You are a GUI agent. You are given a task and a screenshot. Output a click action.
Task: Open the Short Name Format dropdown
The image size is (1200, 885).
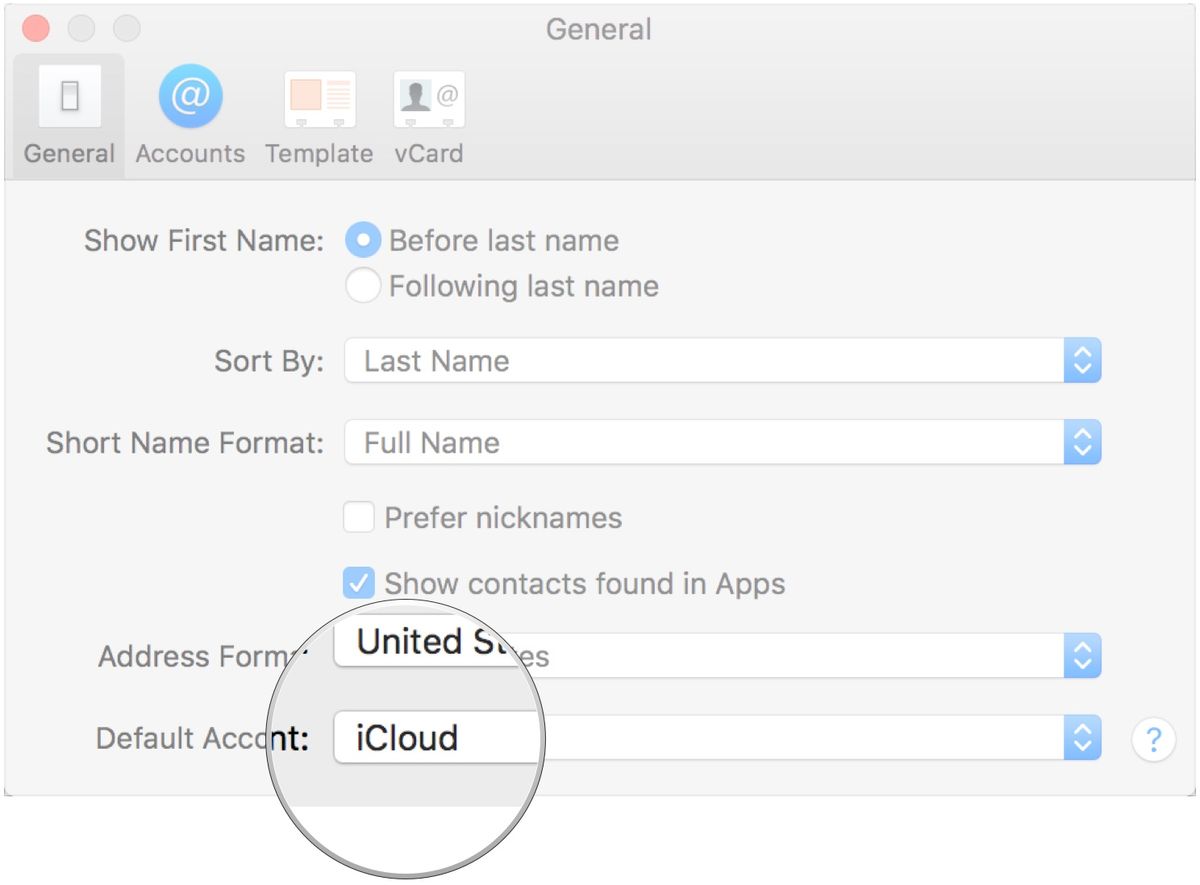tap(720, 442)
